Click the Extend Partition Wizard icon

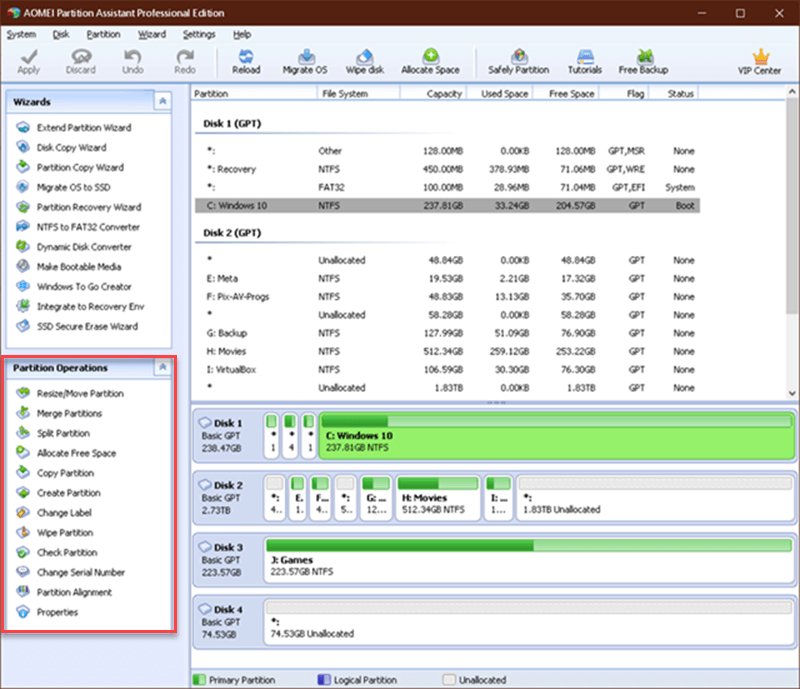tap(23, 127)
